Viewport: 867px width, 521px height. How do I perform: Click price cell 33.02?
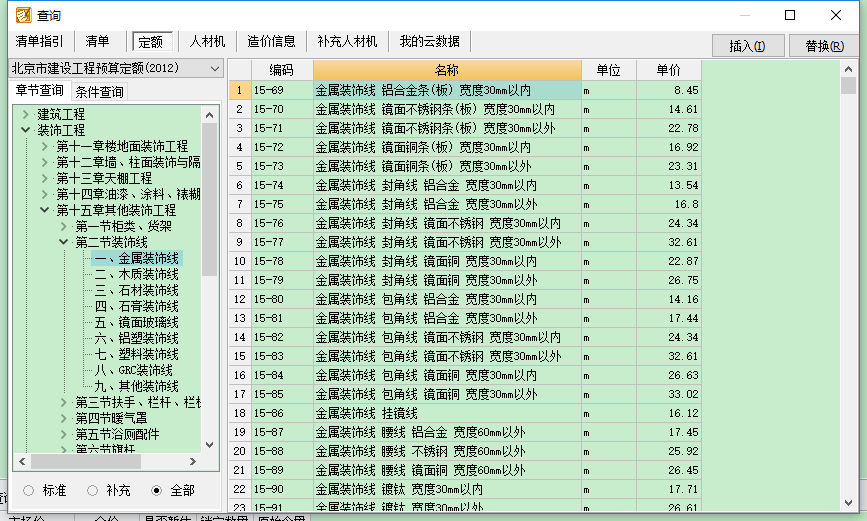pos(668,394)
